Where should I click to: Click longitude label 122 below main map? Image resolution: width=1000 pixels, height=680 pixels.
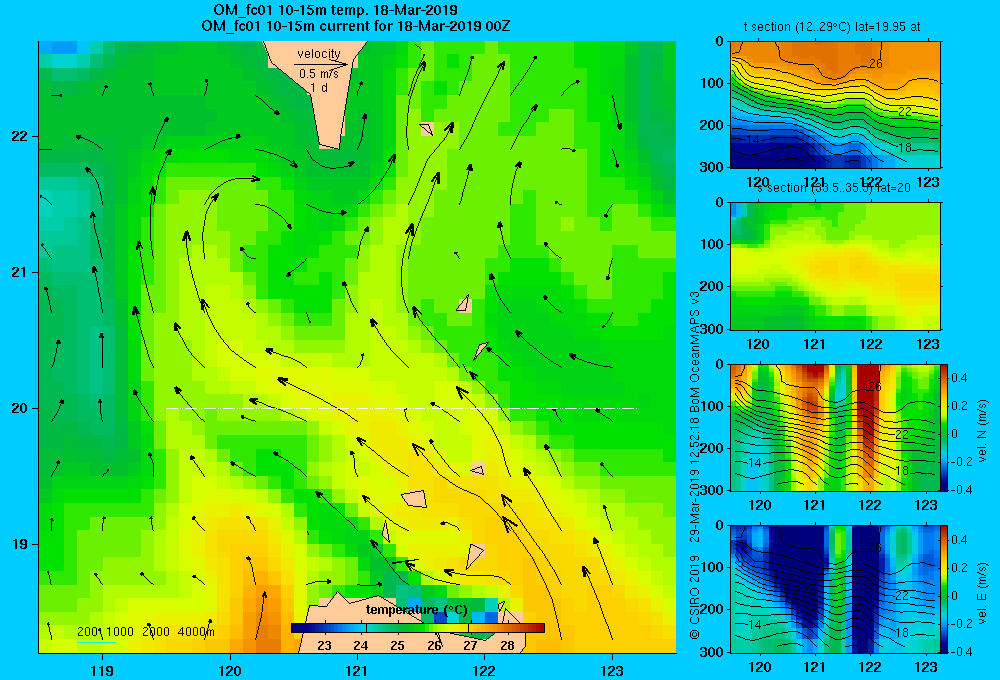point(484,670)
